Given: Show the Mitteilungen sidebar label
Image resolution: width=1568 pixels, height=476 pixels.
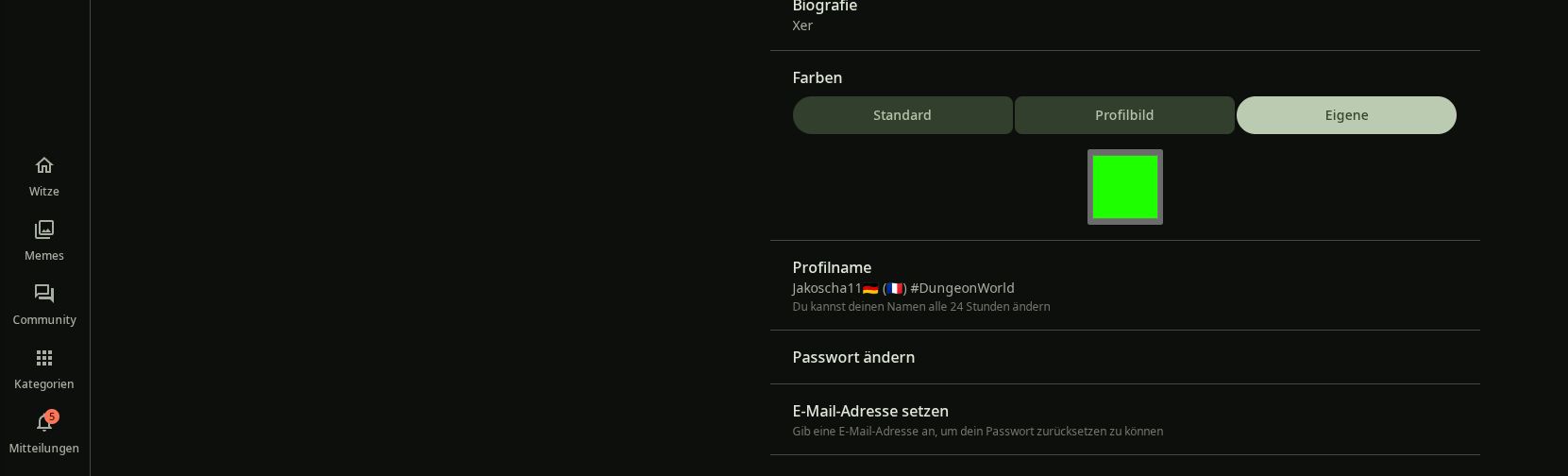Looking at the screenshot, I should click(44, 449).
